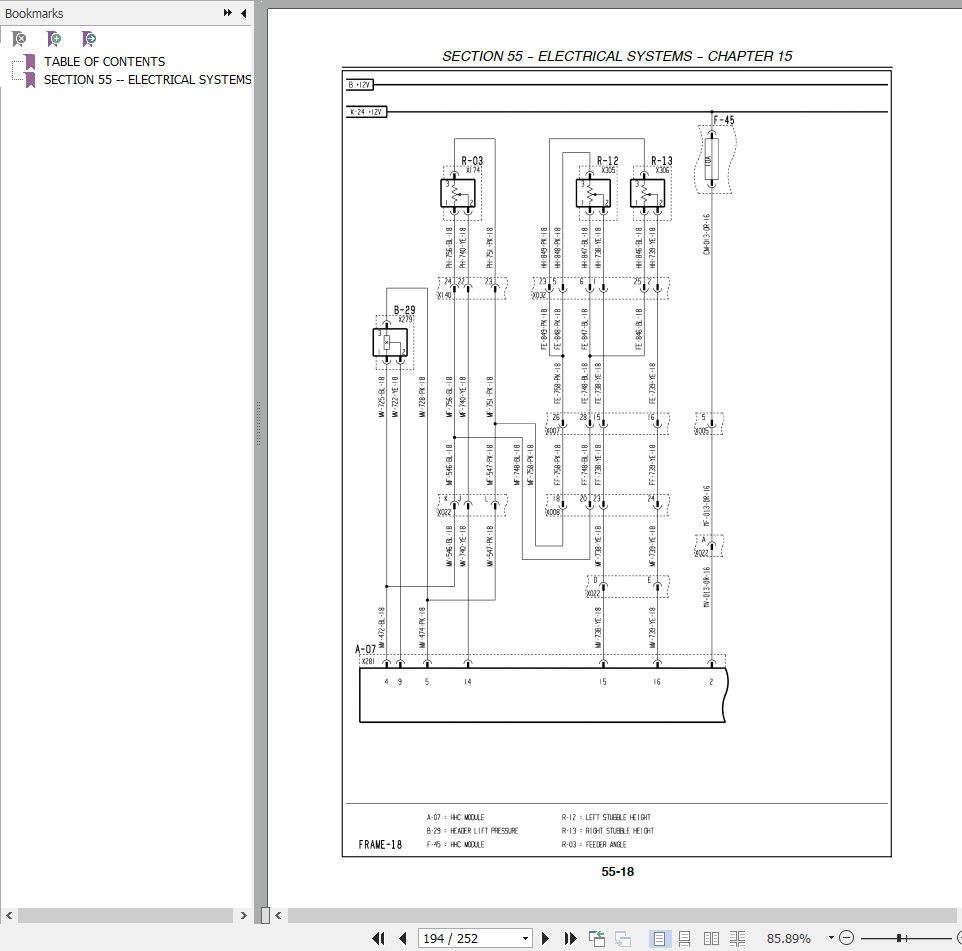Viewport: 962px width, 951px height.
Task: Select the two-page continuous layout
Action: [739, 938]
